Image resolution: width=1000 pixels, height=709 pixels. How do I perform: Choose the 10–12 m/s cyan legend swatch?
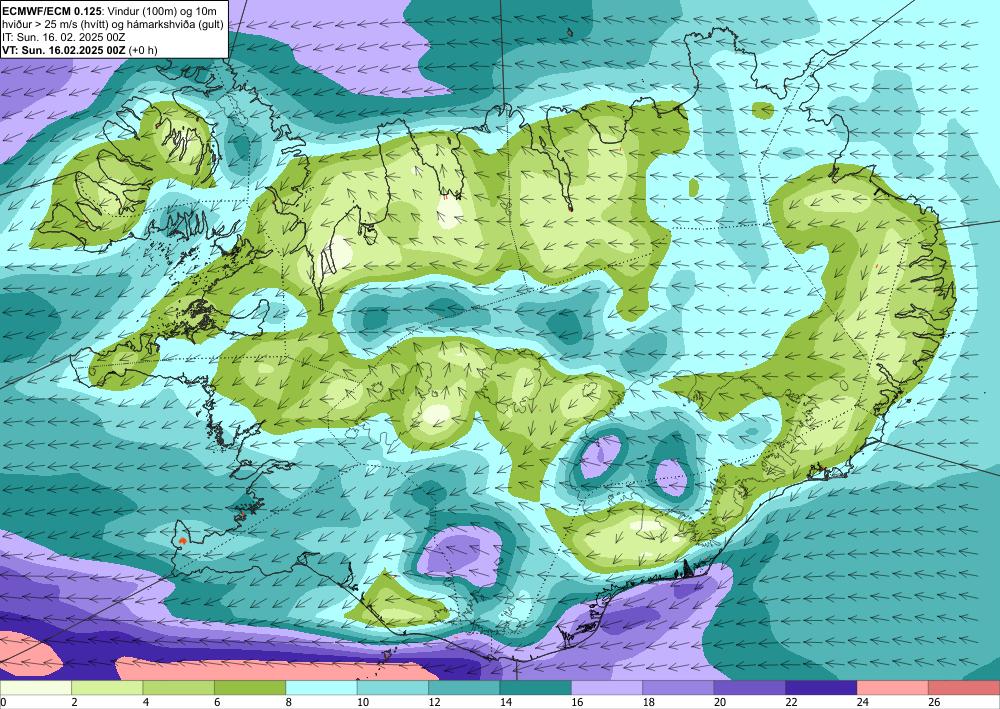(393, 688)
